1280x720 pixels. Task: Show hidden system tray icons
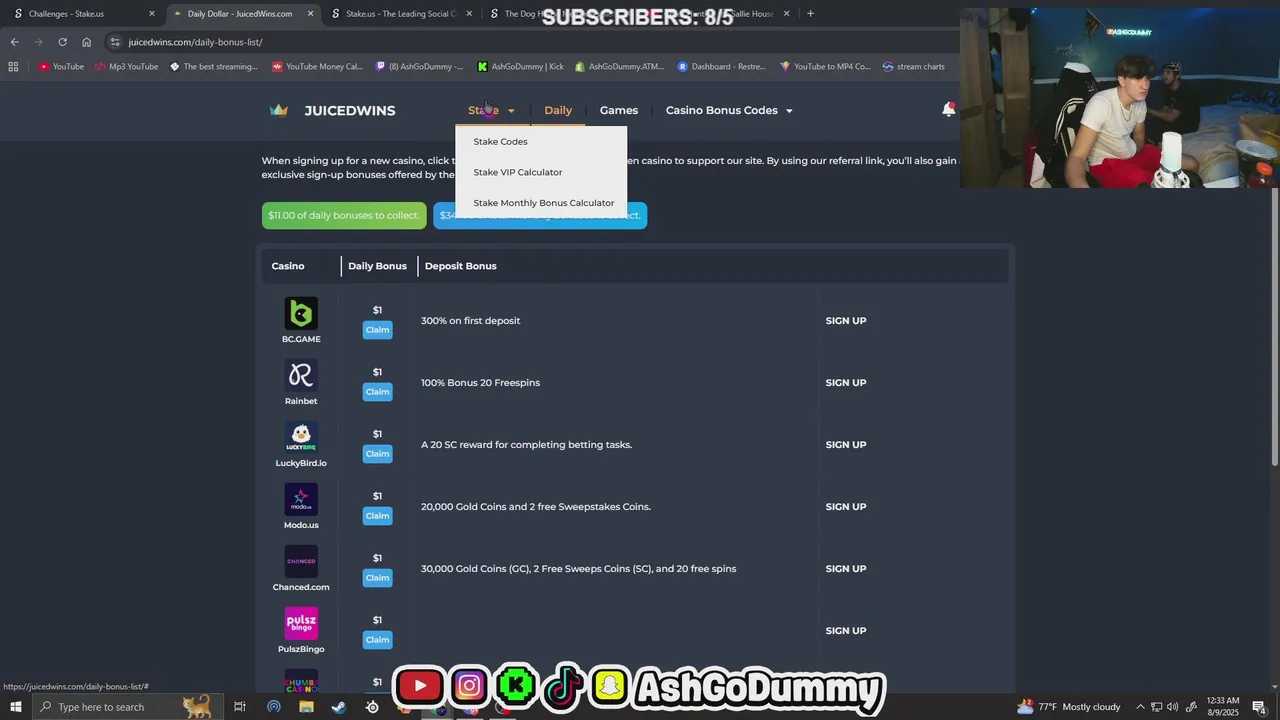(1140, 707)
